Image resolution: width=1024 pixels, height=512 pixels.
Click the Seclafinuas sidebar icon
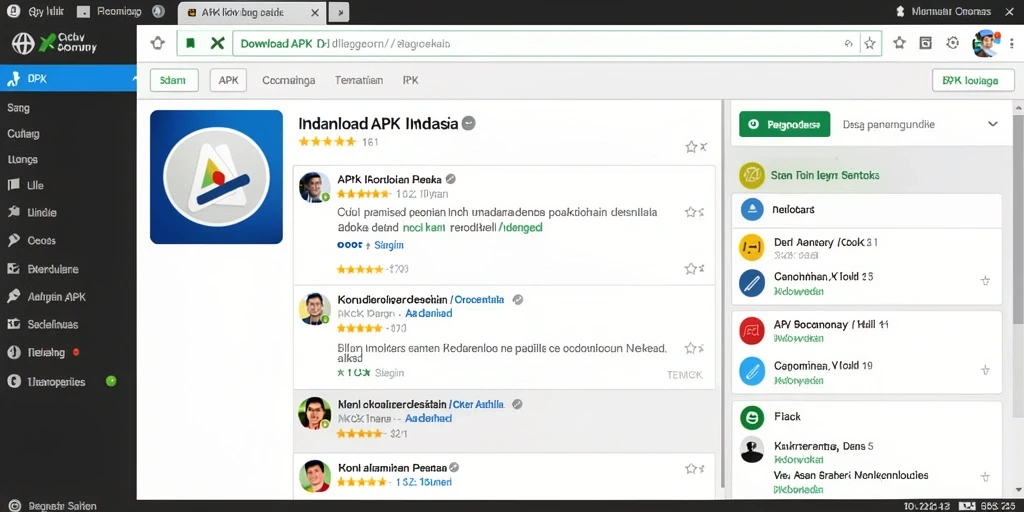click(13, 324)
